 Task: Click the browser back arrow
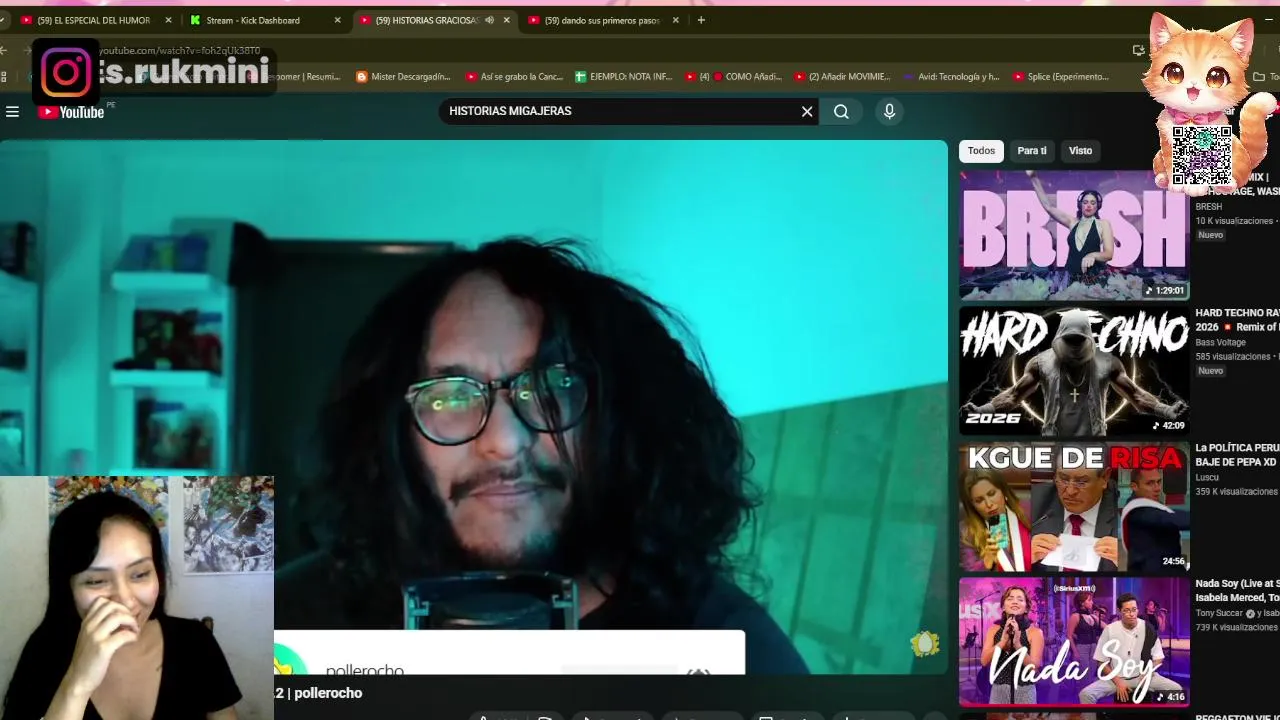(x=5, y=50)
